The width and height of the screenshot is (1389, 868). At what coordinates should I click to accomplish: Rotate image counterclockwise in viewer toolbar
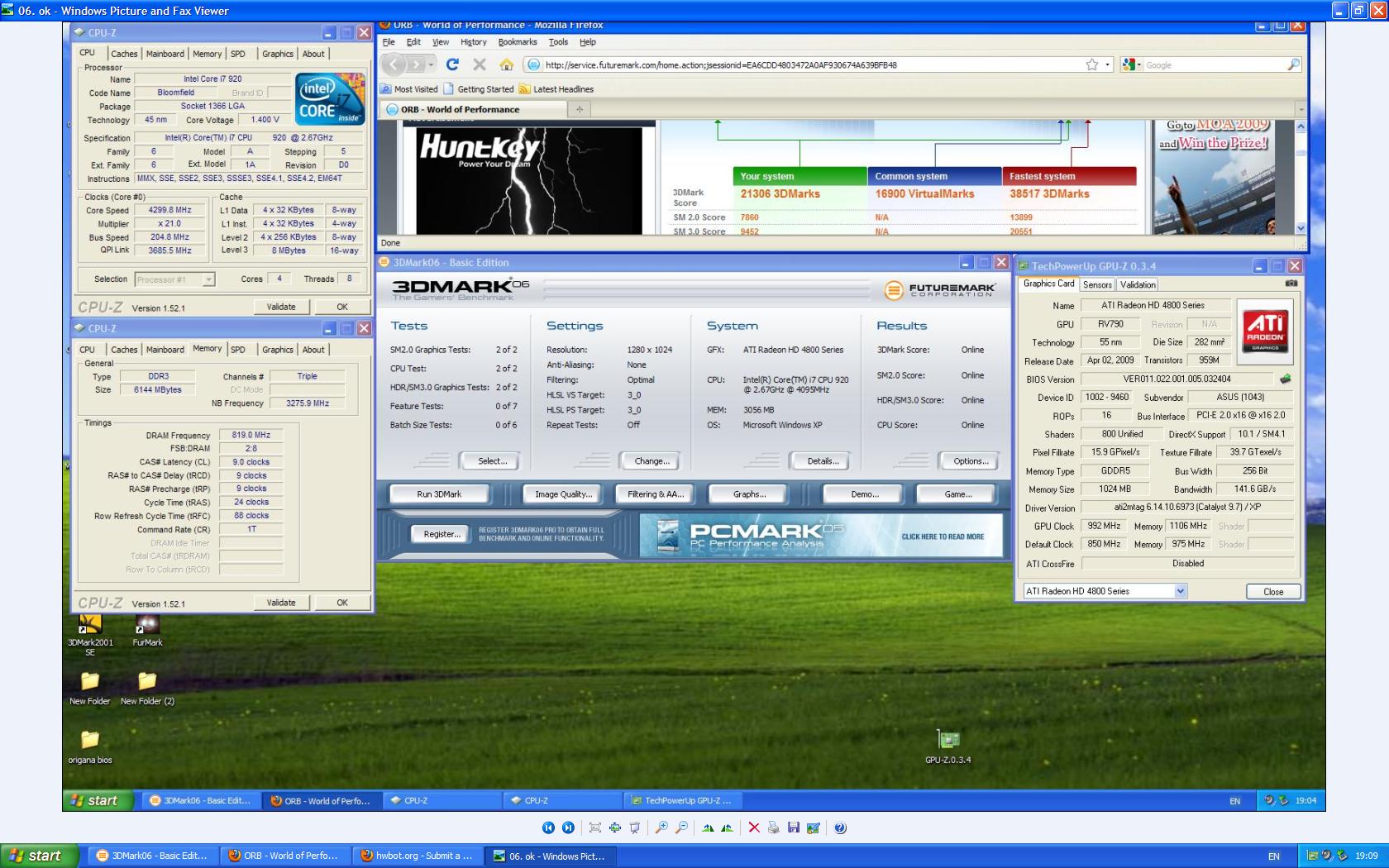[728, 827]
